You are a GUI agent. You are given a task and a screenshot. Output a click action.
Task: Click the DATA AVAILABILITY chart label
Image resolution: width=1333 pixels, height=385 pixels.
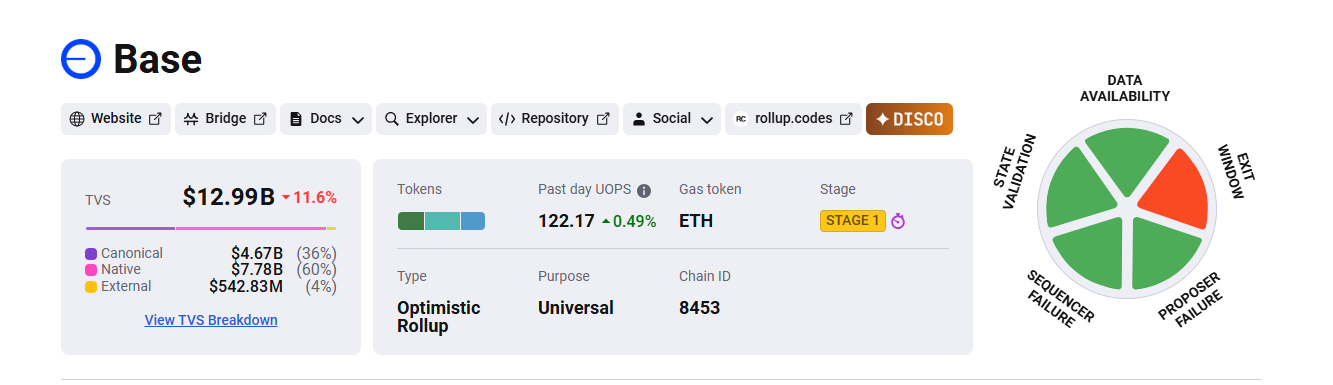(x=1125, y=88)
